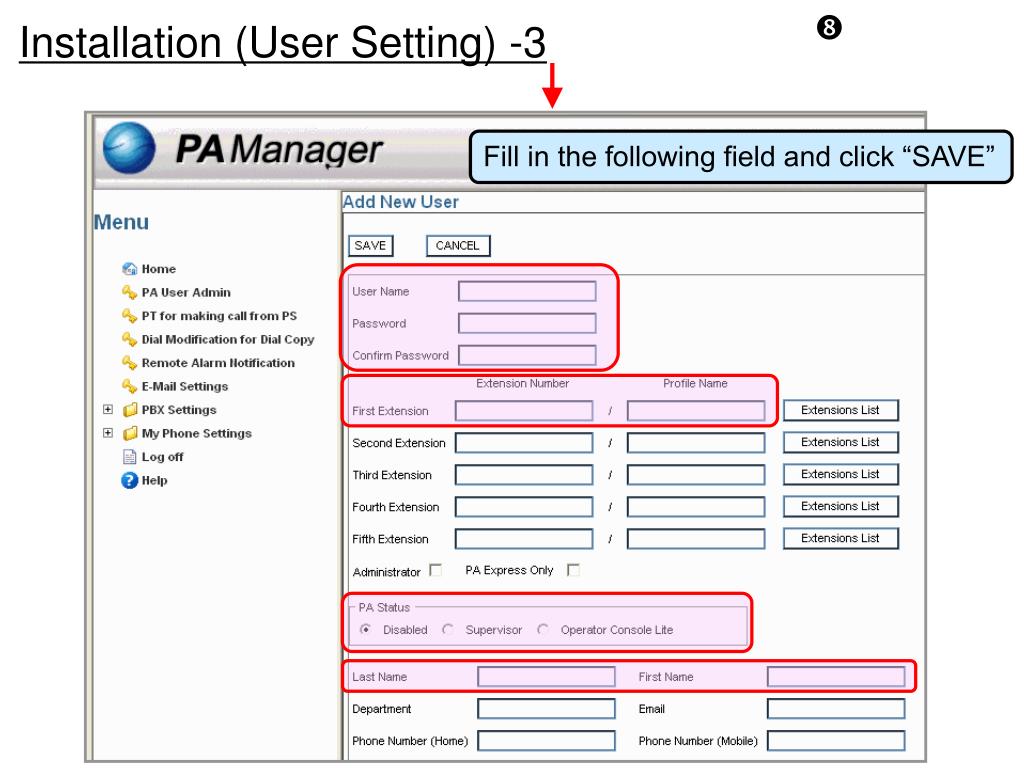Click the Help question mark icon
1024x768 pixels.
coord(129,480)
